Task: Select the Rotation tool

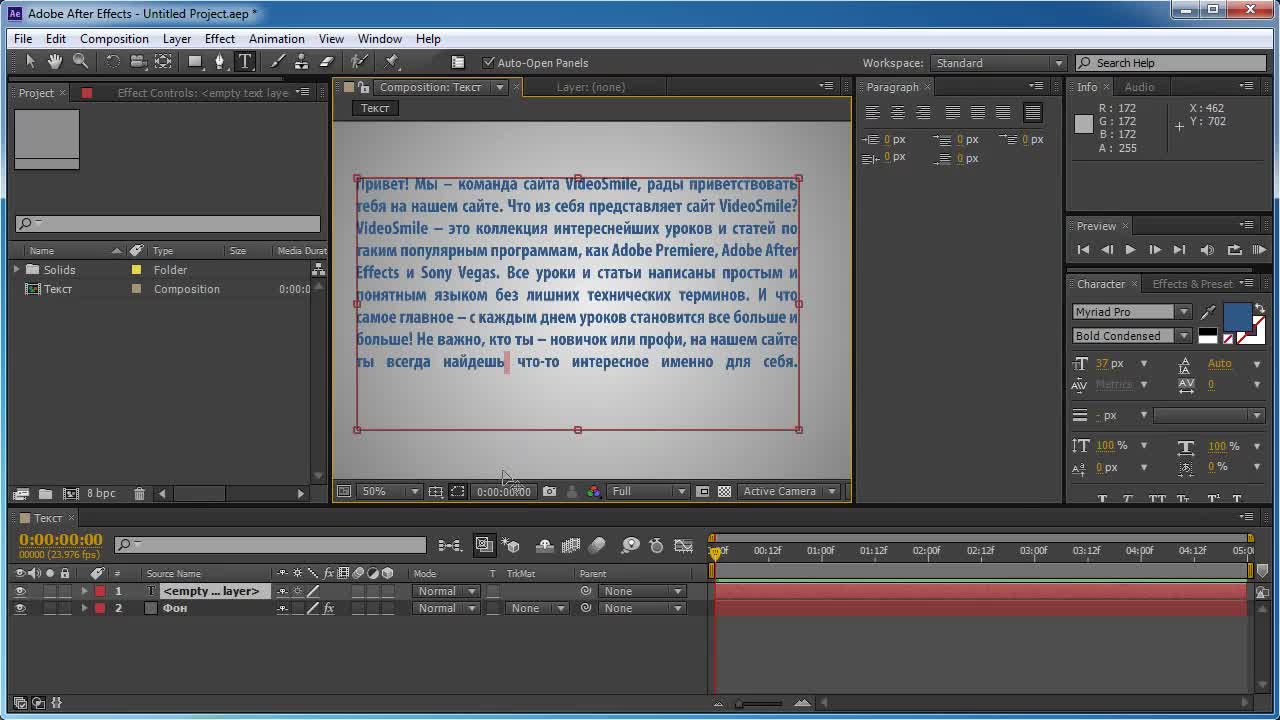Action: [112, 62]
